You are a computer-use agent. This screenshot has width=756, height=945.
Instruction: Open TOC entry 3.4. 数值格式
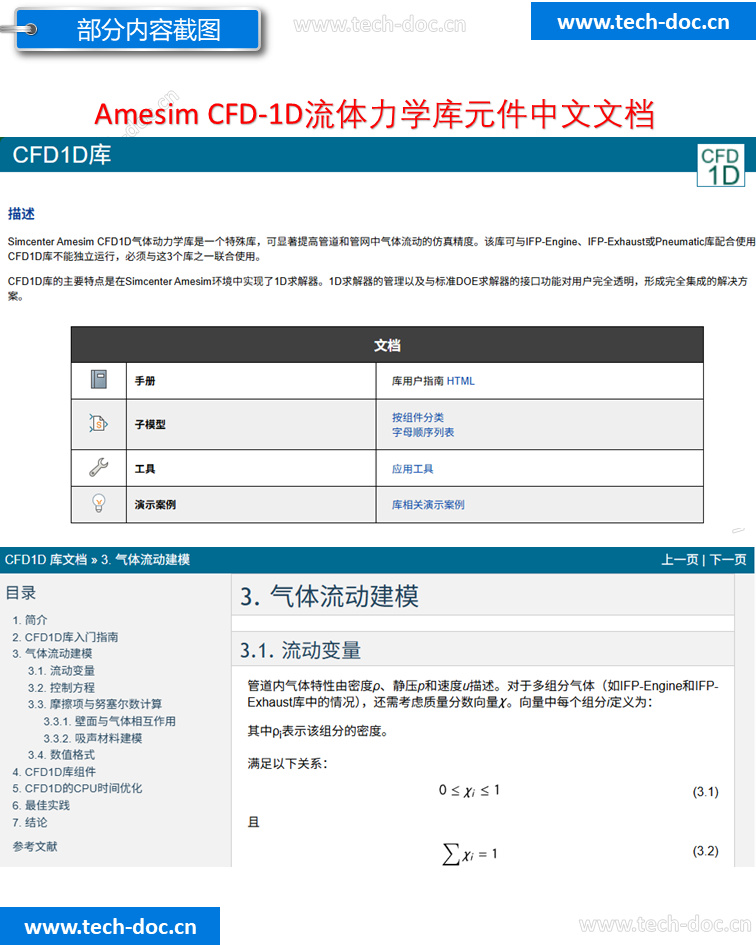61,755
